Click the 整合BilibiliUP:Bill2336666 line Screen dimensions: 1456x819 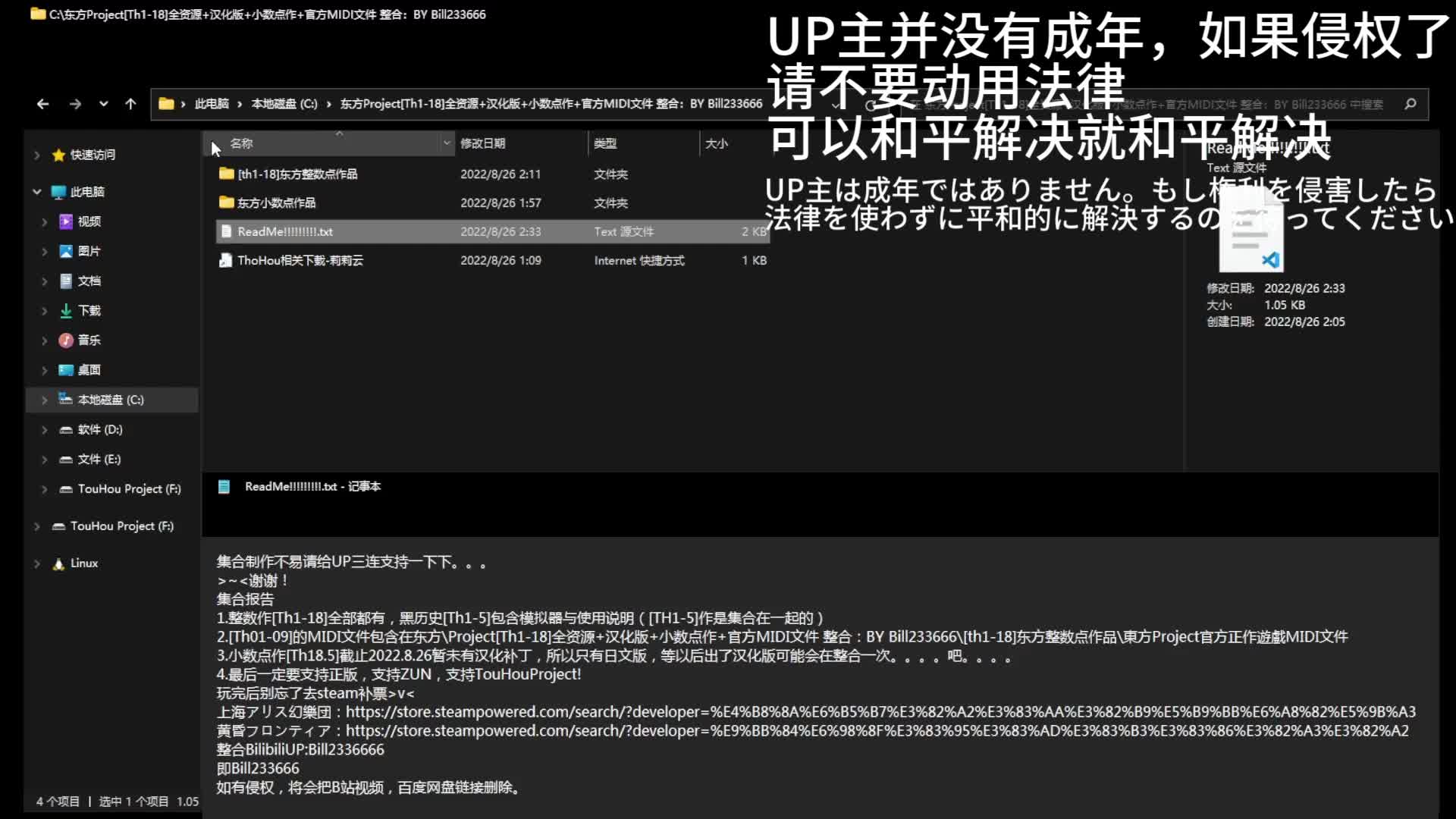tap(300, 750)
